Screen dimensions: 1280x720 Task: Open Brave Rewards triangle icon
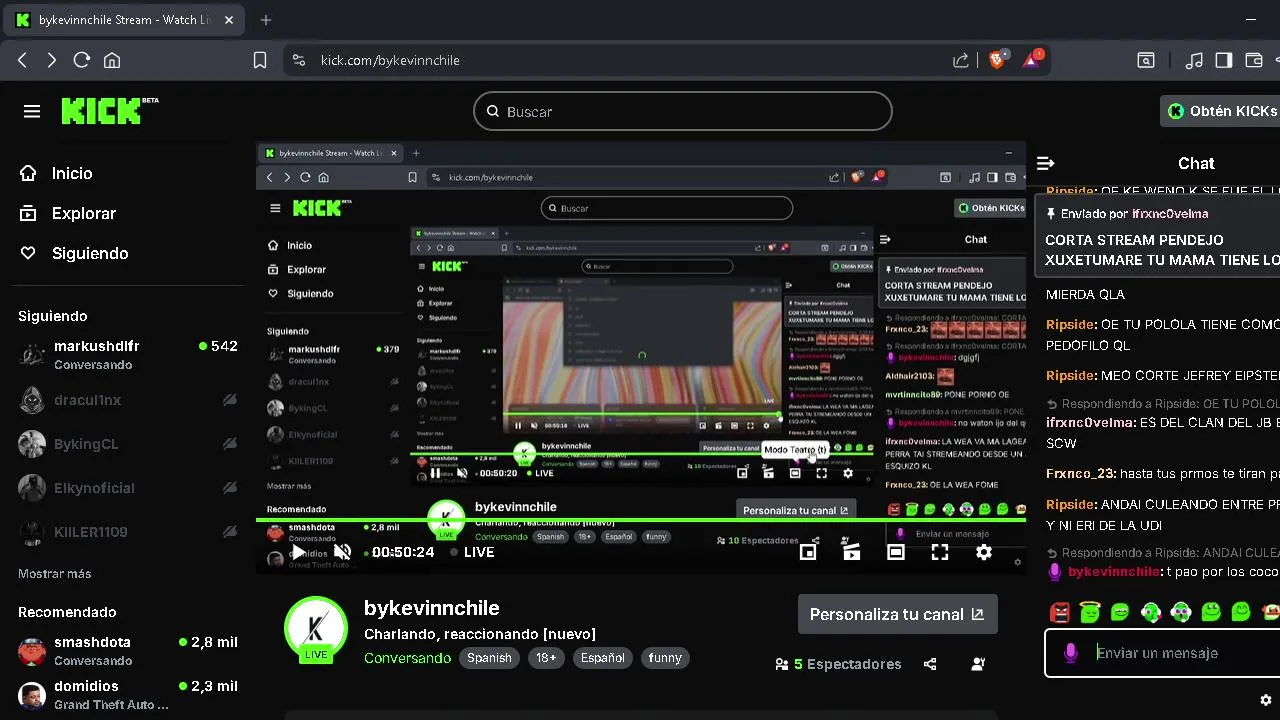(1032, 60)
